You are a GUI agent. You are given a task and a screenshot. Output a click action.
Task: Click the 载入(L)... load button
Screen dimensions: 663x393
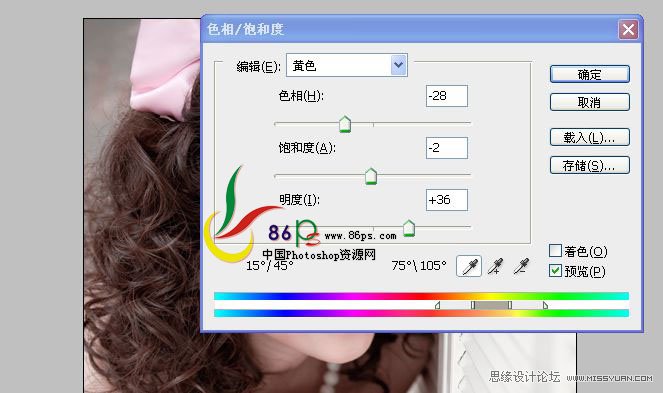589,137
